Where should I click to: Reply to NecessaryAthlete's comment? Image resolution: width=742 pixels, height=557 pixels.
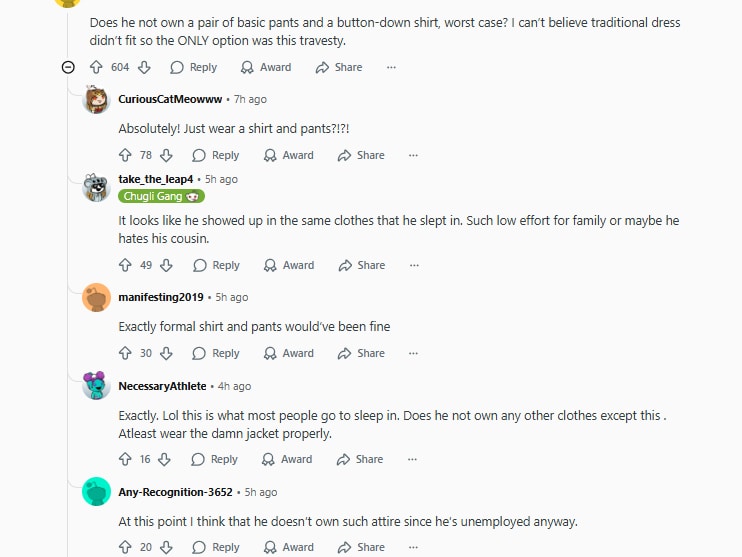[215, 459]
